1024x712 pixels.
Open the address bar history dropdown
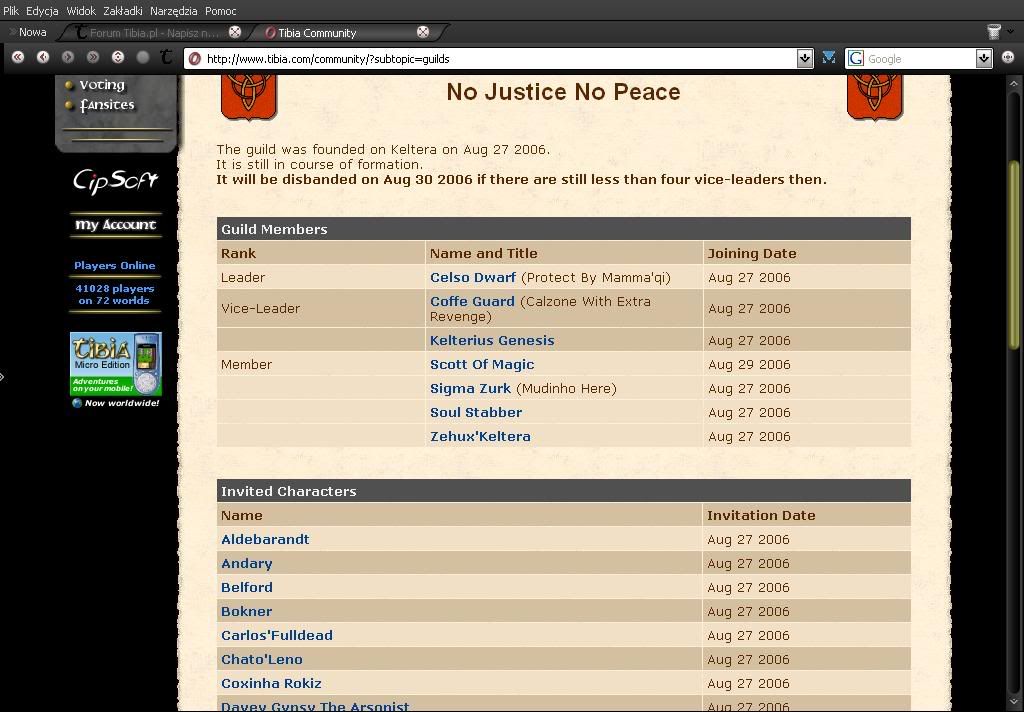point(805,59)
